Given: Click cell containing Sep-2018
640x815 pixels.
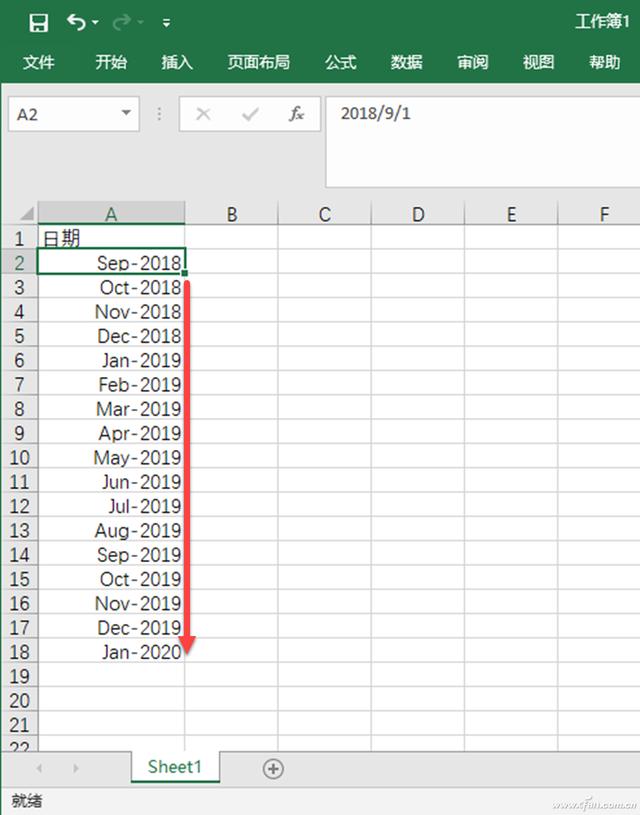Looking at the screenshot, I should (x=111, y=262).
